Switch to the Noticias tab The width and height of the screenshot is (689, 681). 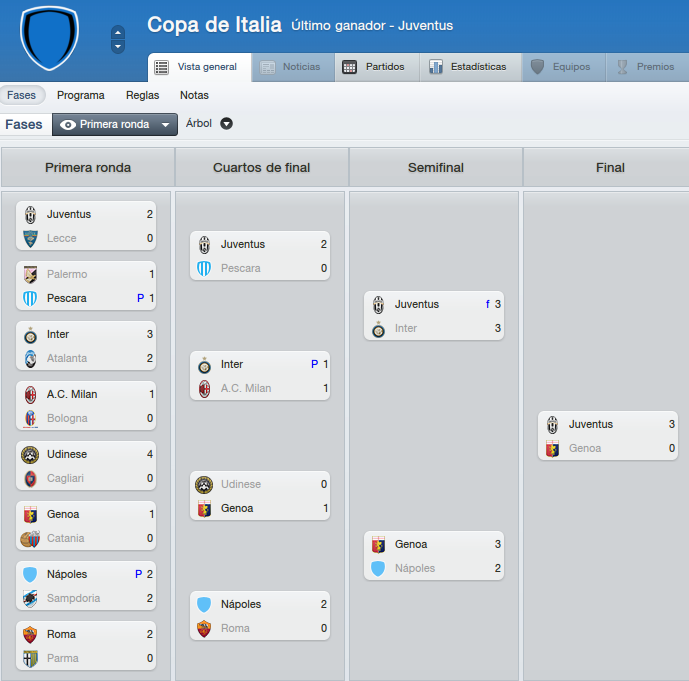tap(293, 67)
